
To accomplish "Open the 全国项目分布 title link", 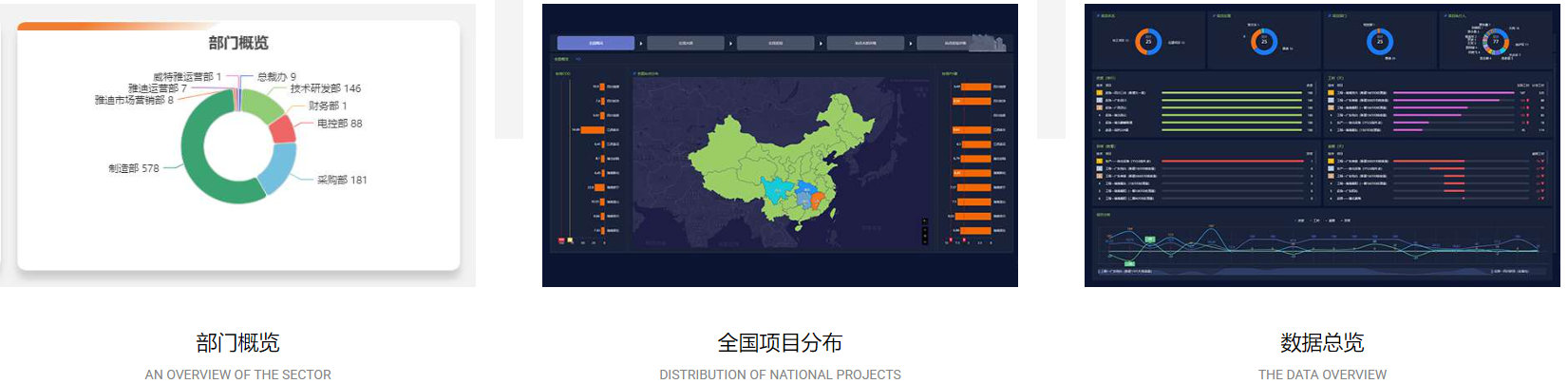I will coord(780,342).
